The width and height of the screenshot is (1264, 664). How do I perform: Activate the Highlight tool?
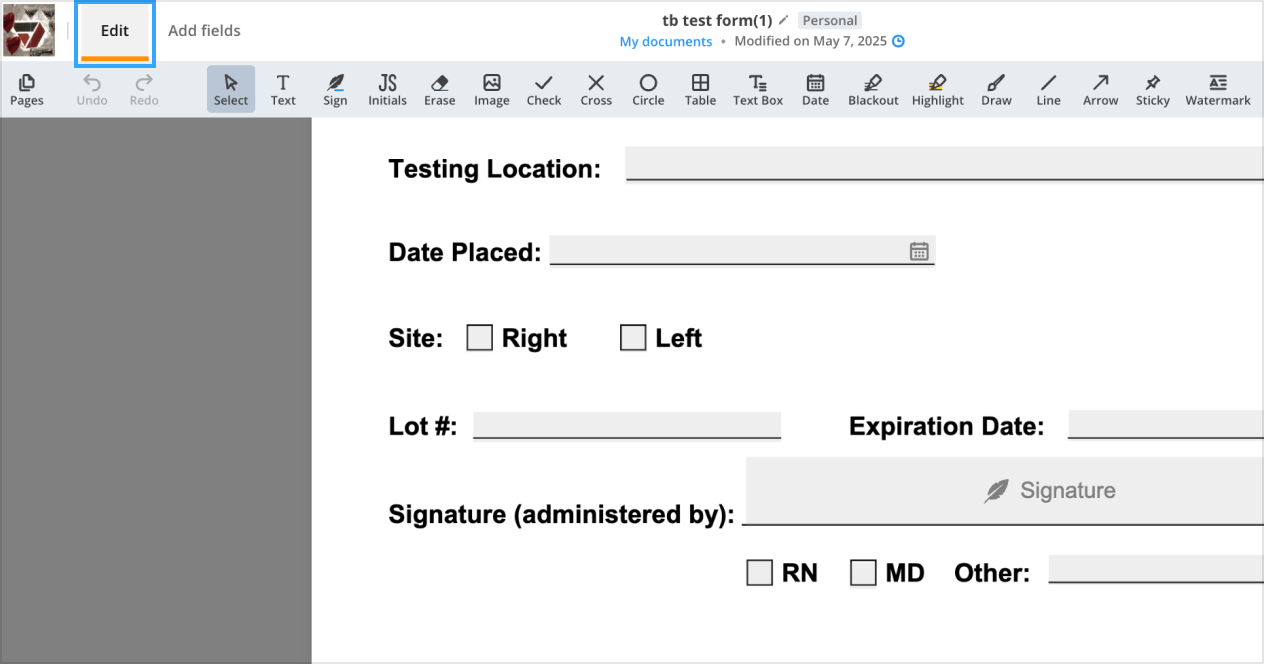[937, 89]
